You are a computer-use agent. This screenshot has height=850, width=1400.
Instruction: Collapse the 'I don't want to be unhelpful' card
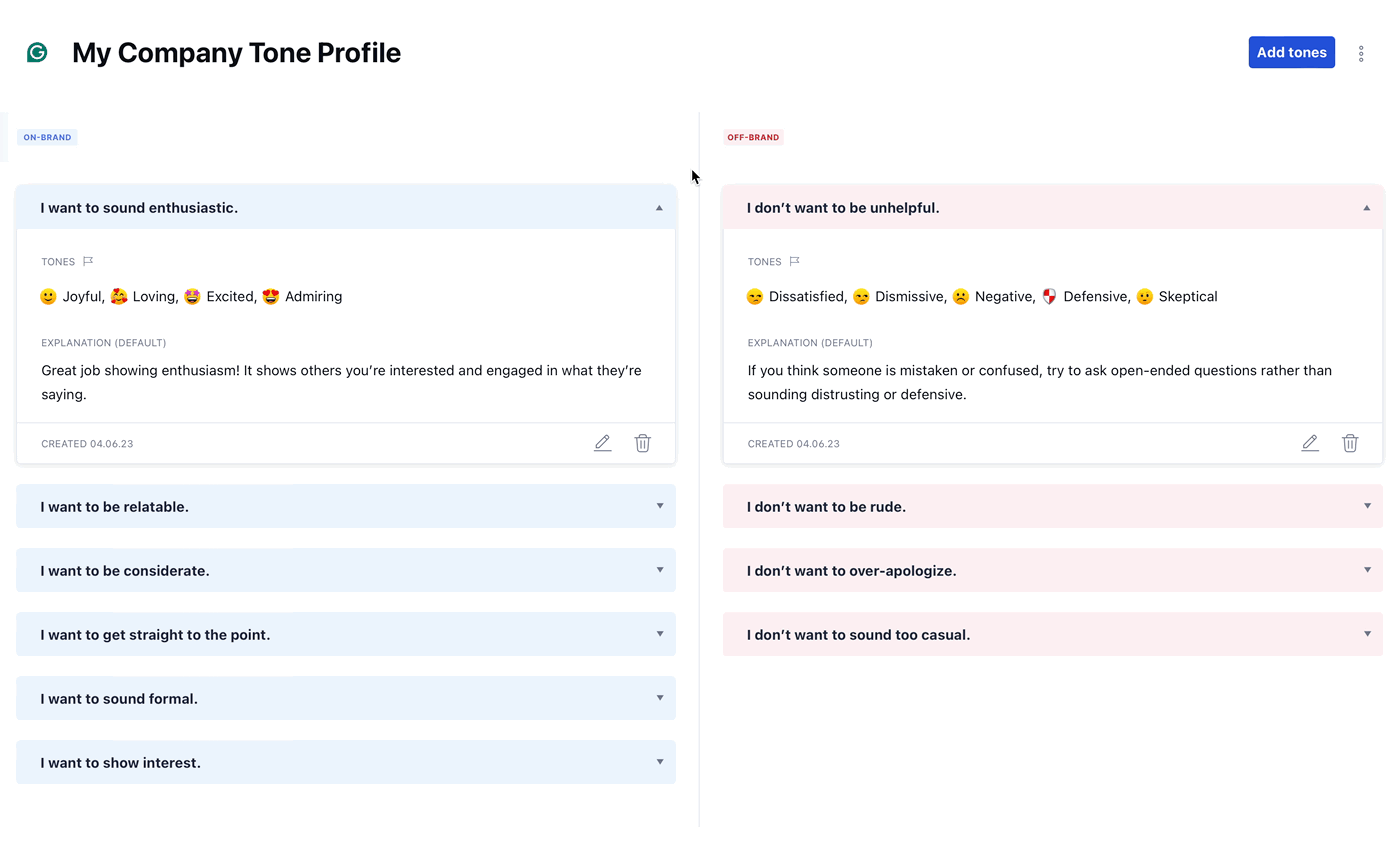click(1366, 207)
